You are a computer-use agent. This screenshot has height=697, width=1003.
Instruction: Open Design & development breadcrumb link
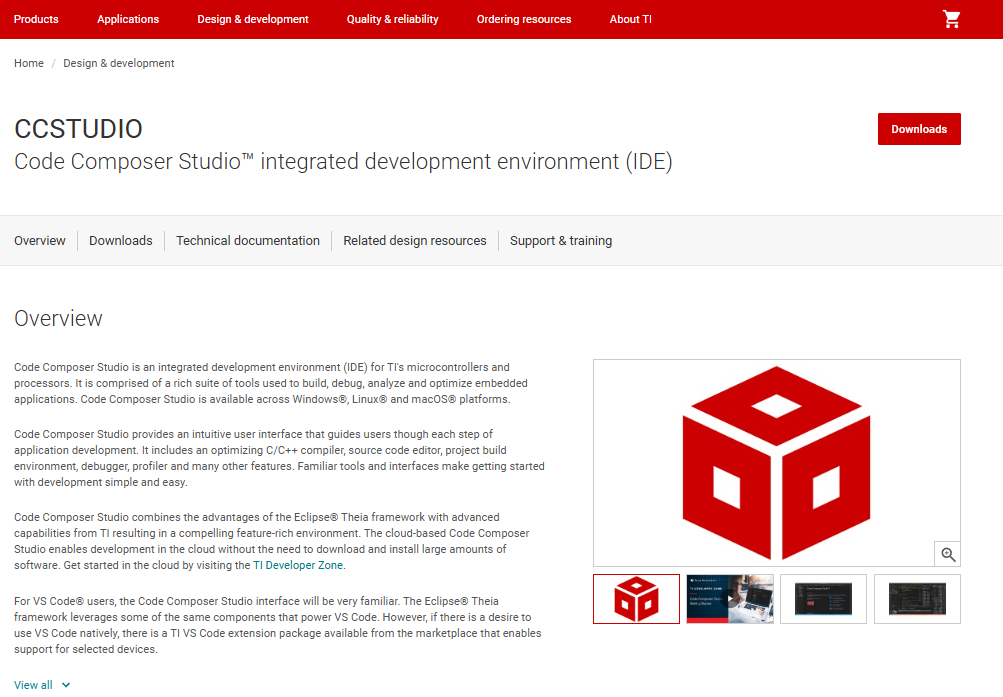[x=118, y=63]
